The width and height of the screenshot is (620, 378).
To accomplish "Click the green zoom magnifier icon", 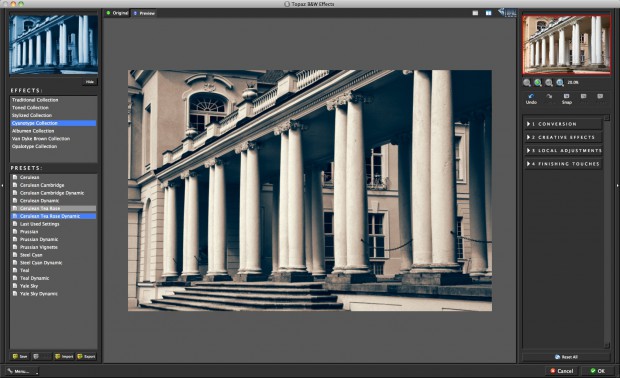I will tap(538, 83).
